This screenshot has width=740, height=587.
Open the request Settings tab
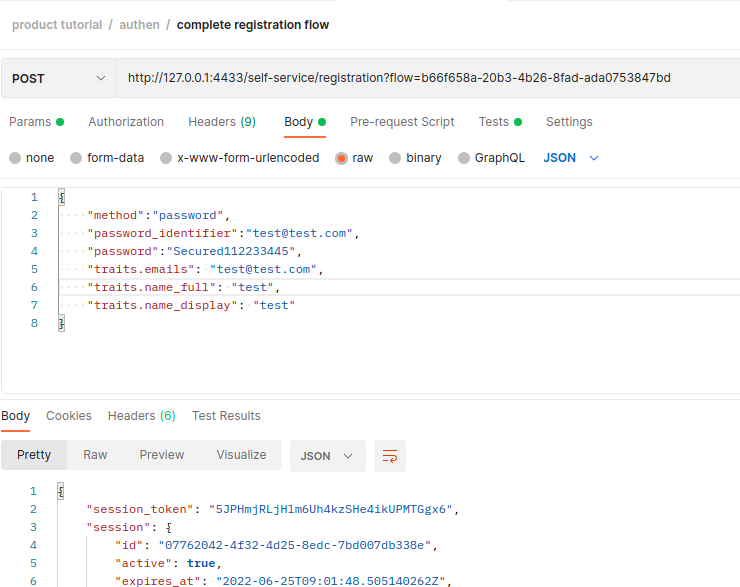[x=569, y=122]
